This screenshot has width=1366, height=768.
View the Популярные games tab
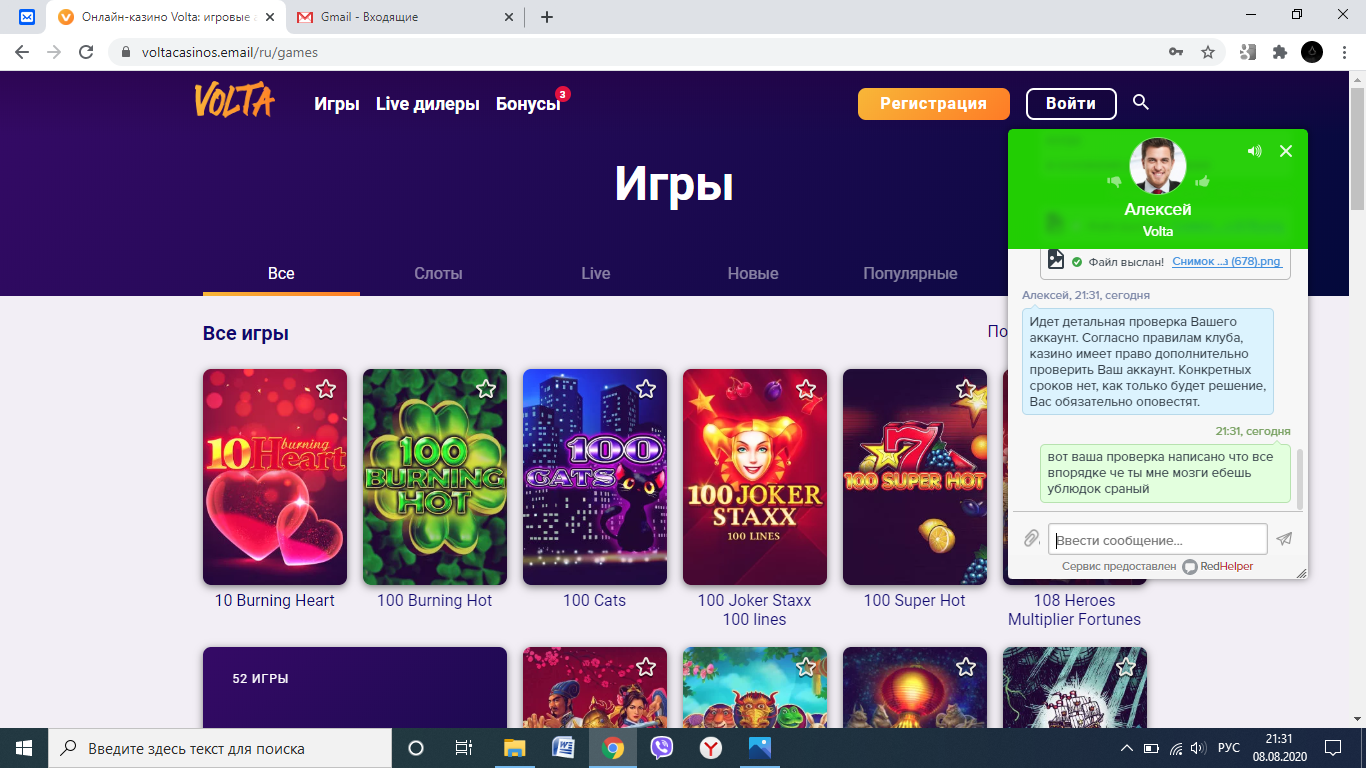point(910,273)
